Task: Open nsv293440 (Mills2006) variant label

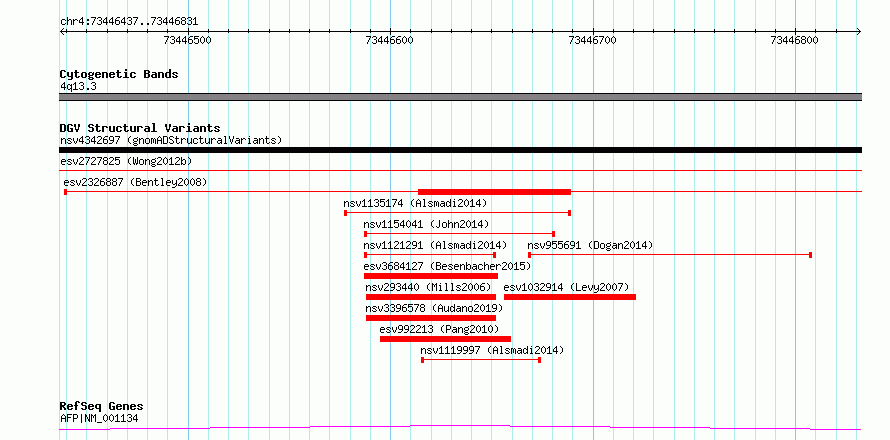Action: (429, 287)
